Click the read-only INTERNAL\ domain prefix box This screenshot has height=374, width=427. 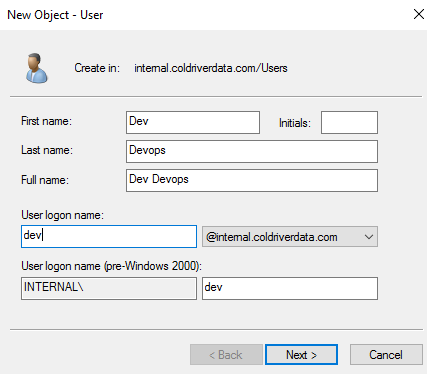click(x=109, y=288)
